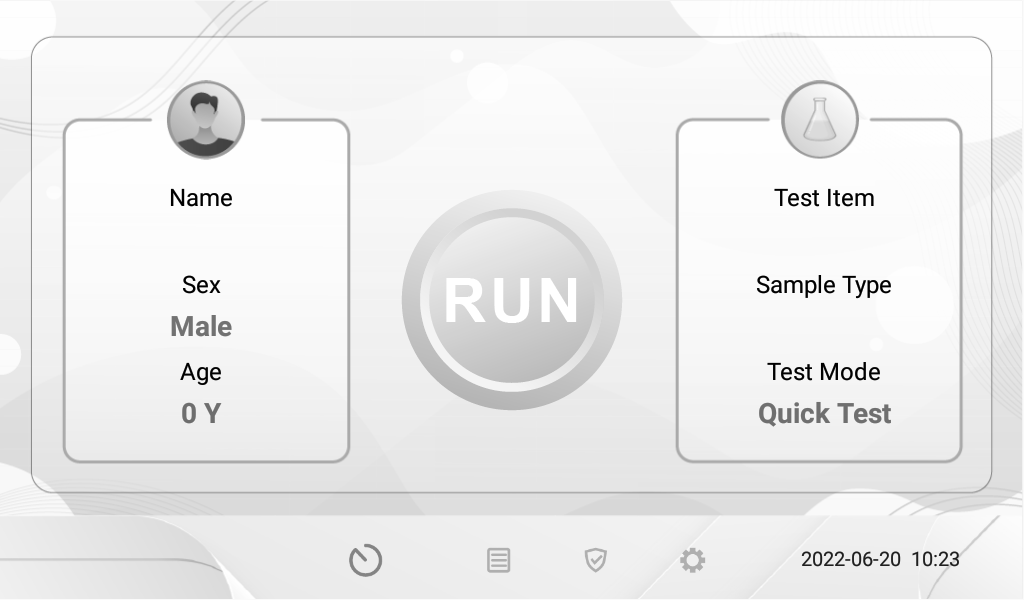Select the Sample Type label
The image size is (1024, 600).
coord(824,285)
